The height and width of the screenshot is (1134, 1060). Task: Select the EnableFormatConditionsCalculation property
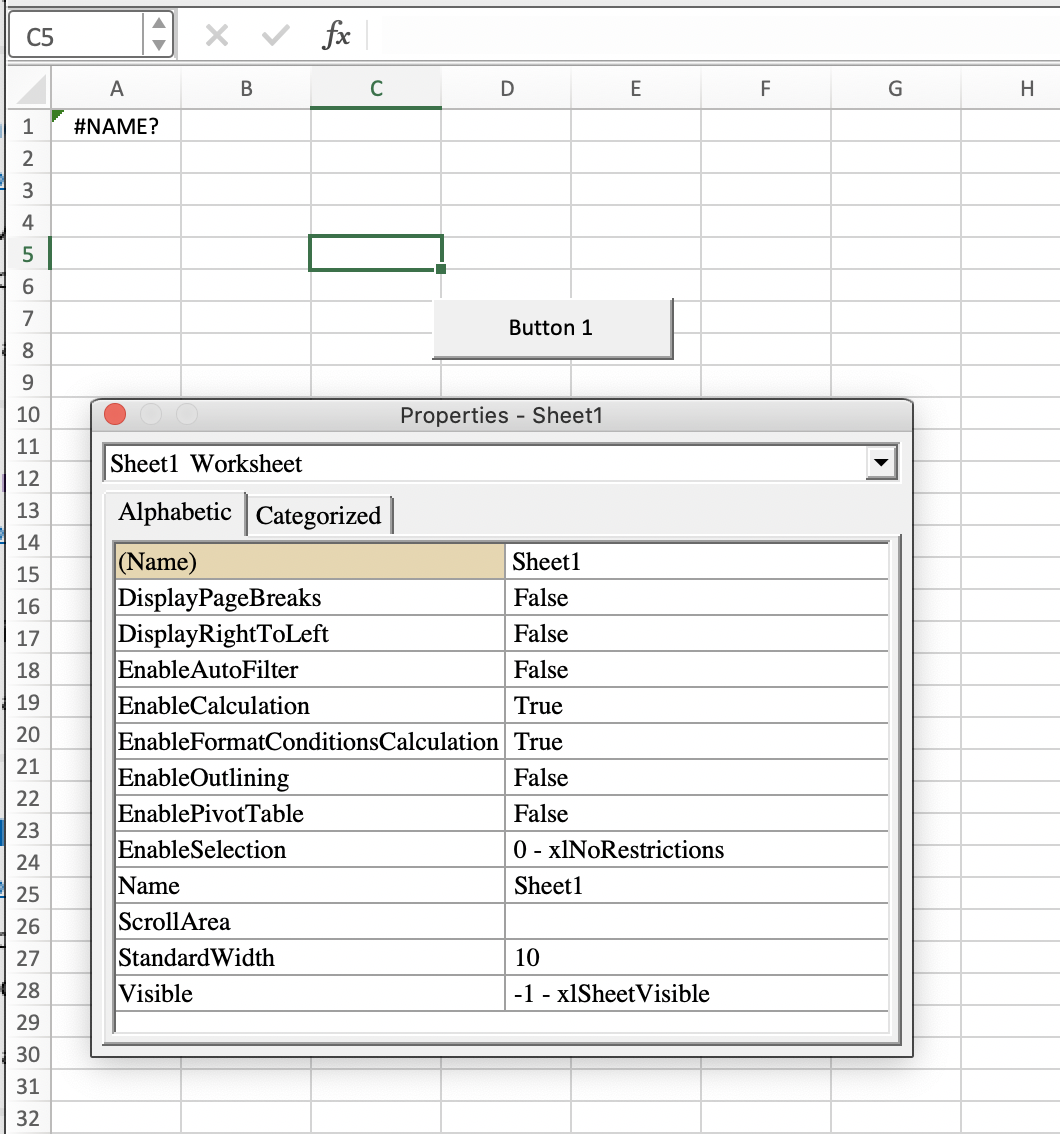click(309, 741)
